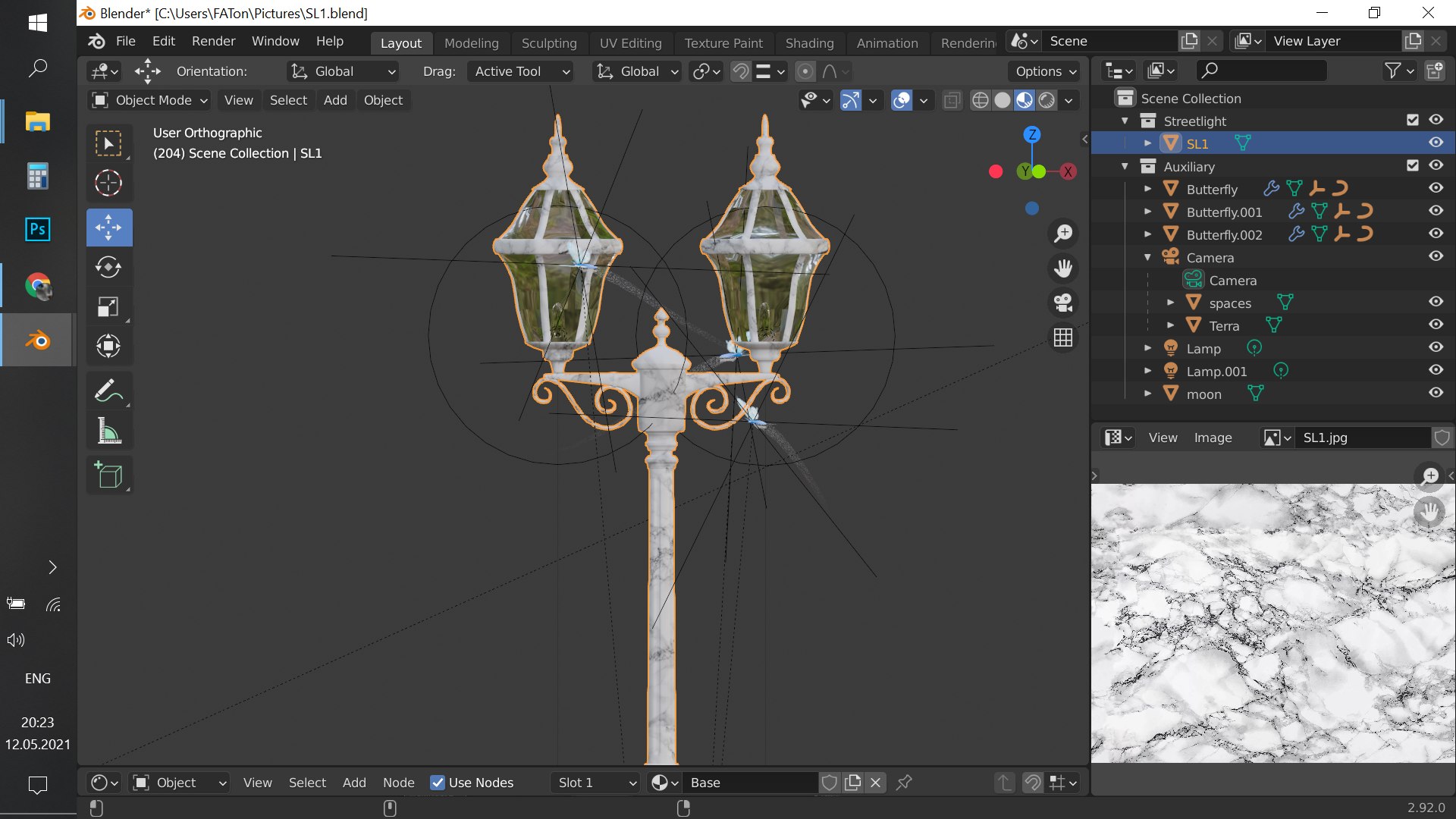Switch to rendered viewport shading
Image resolution: width=1456 pixels, height=819 pixels.
[x=1046, y=100]
